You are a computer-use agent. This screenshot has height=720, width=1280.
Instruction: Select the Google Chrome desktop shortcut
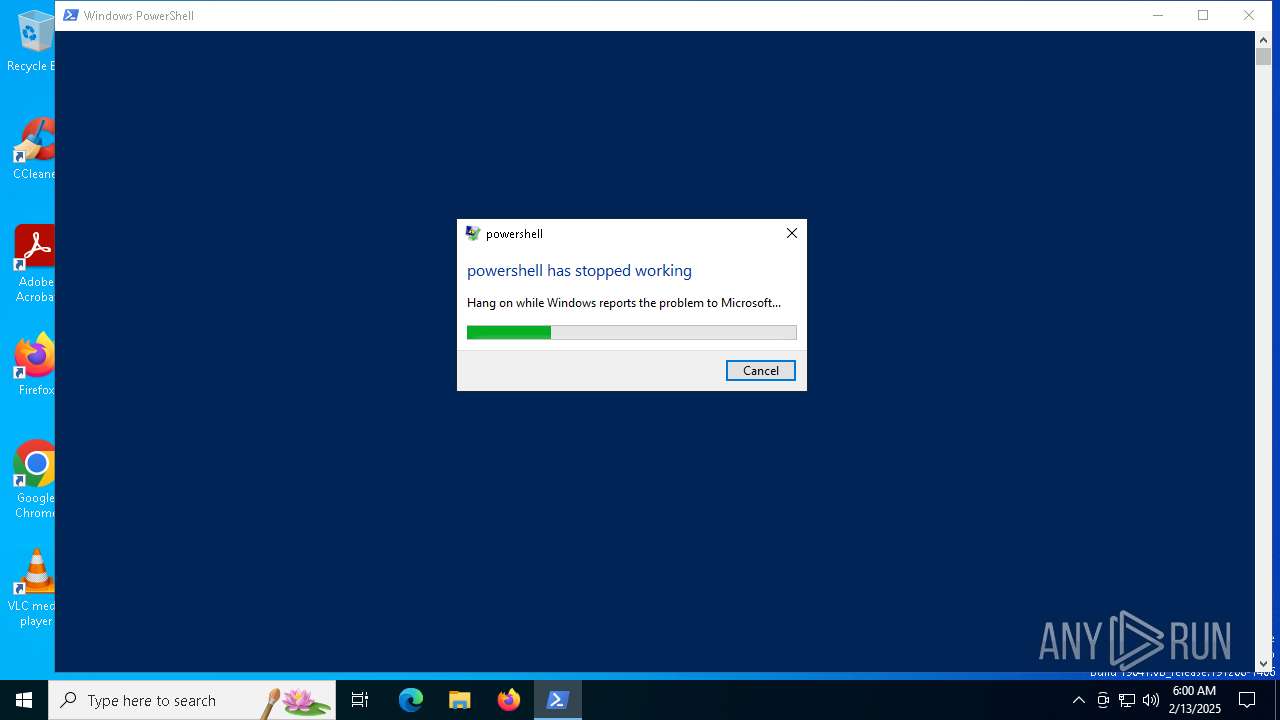(34, 480)
